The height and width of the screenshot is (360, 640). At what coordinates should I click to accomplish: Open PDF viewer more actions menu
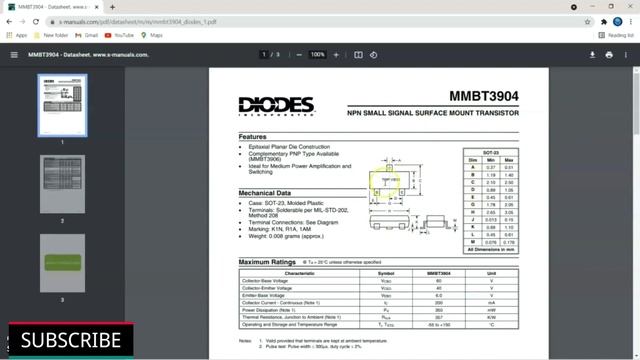(626, 55)
